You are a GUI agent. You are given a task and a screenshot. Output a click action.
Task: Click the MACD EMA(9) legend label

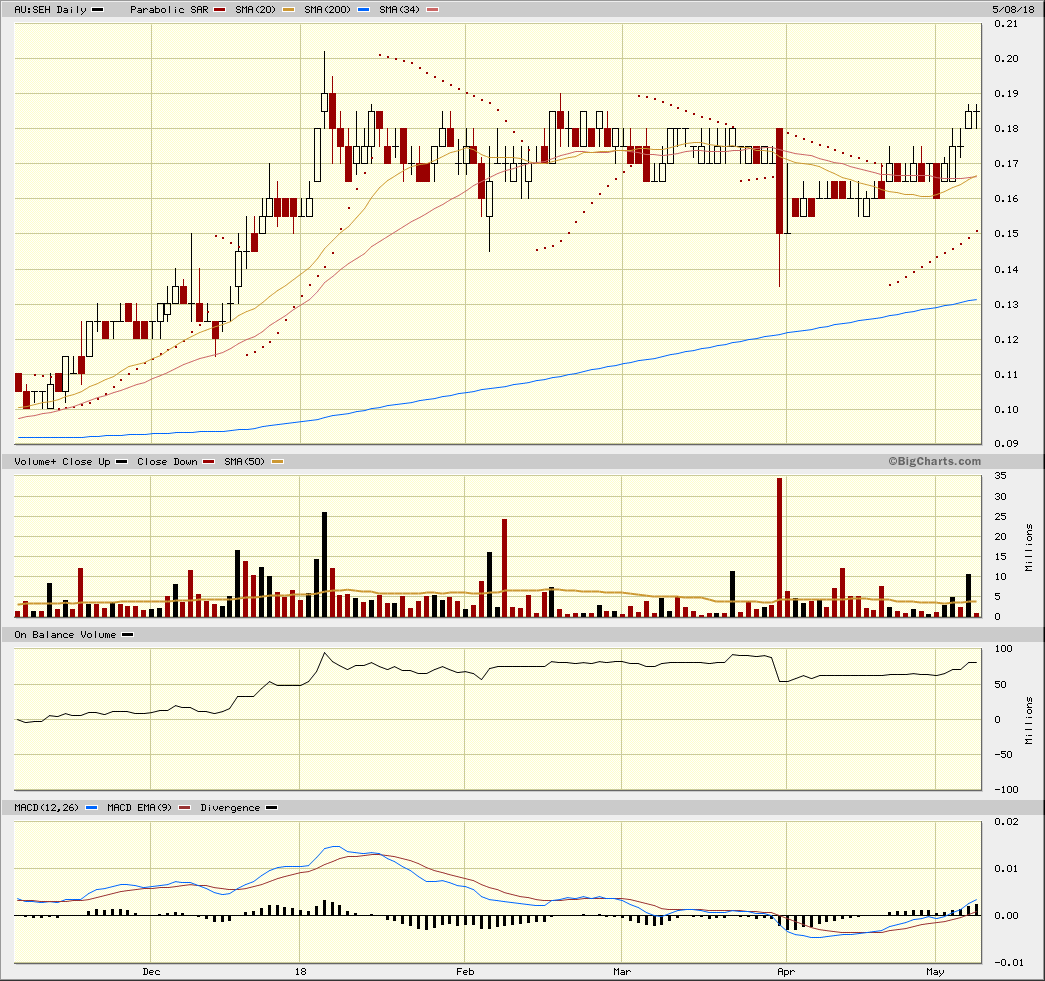(x=139, y=807)
